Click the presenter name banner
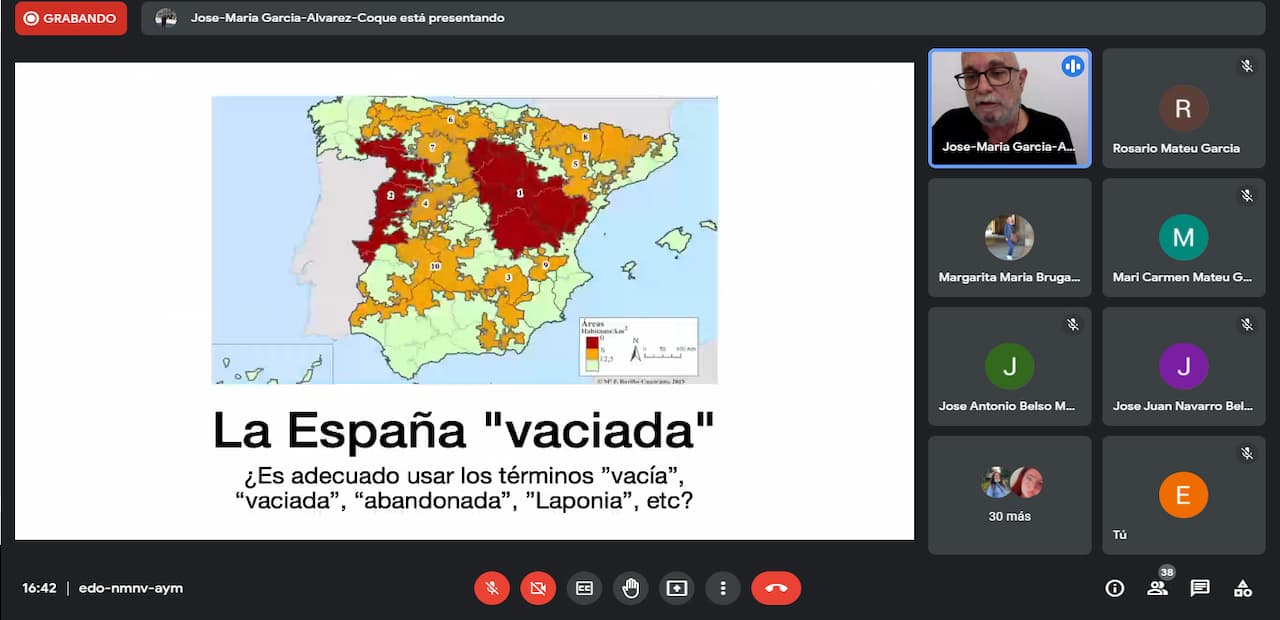This screenshot has width=1280, height=620. point(347,18)
